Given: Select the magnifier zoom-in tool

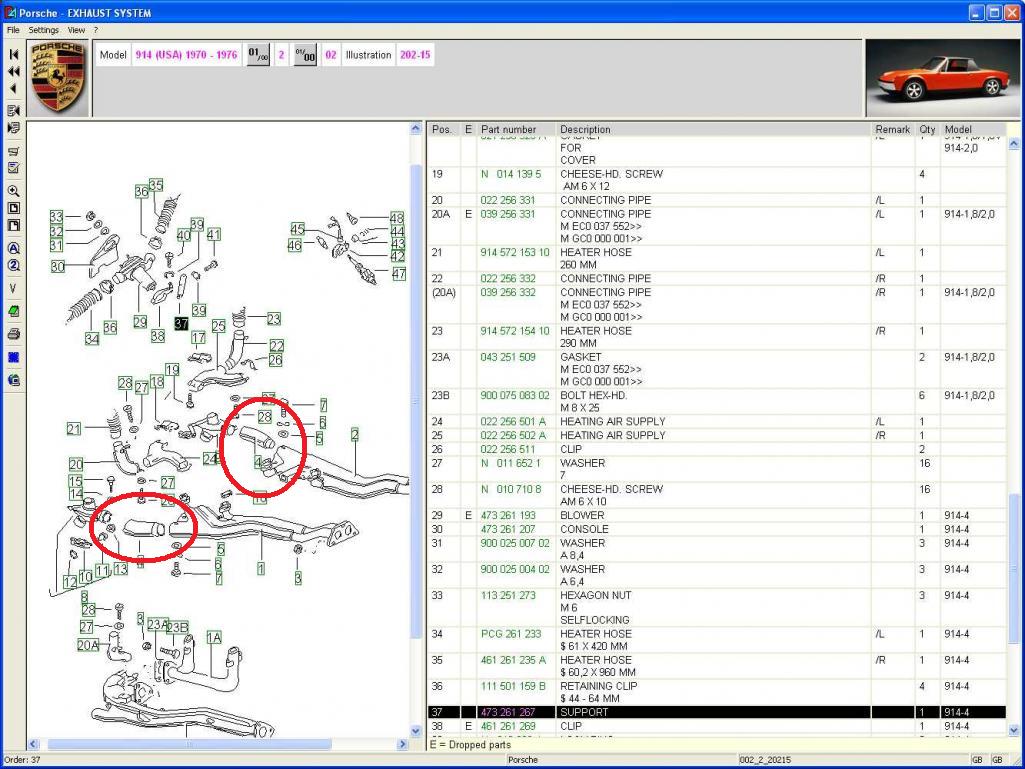Looking at the screenshot, I should [x=13, y=191].
